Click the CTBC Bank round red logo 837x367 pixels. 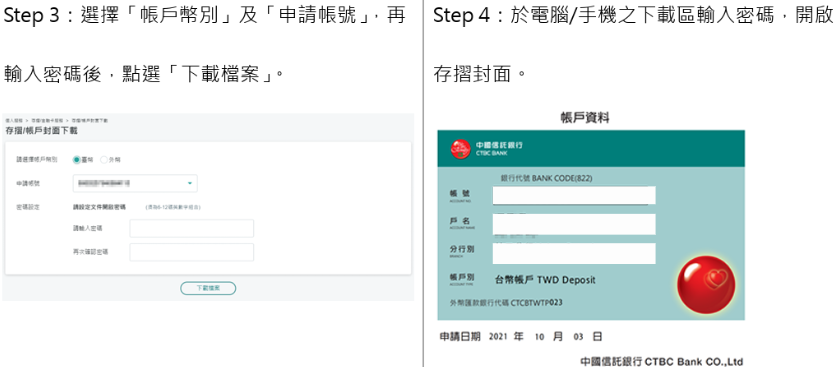[460, 149]
